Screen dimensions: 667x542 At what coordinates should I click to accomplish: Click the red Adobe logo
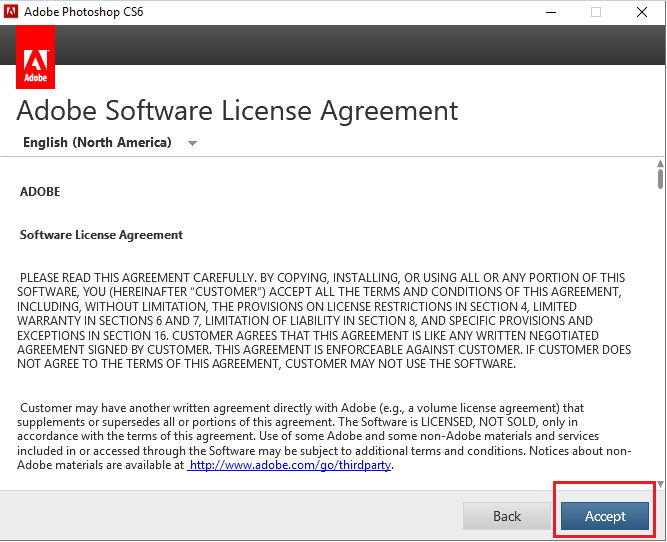(35, 57)
